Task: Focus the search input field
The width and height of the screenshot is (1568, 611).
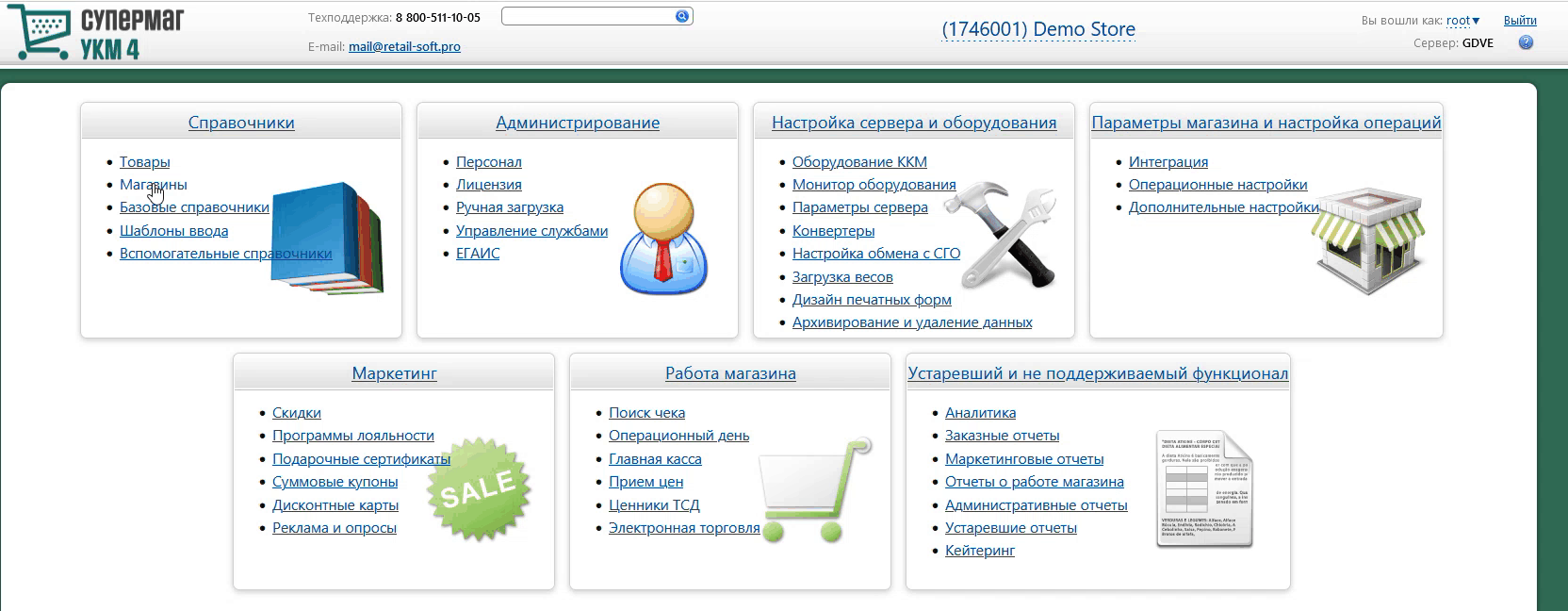Action: tap(586, 16)
